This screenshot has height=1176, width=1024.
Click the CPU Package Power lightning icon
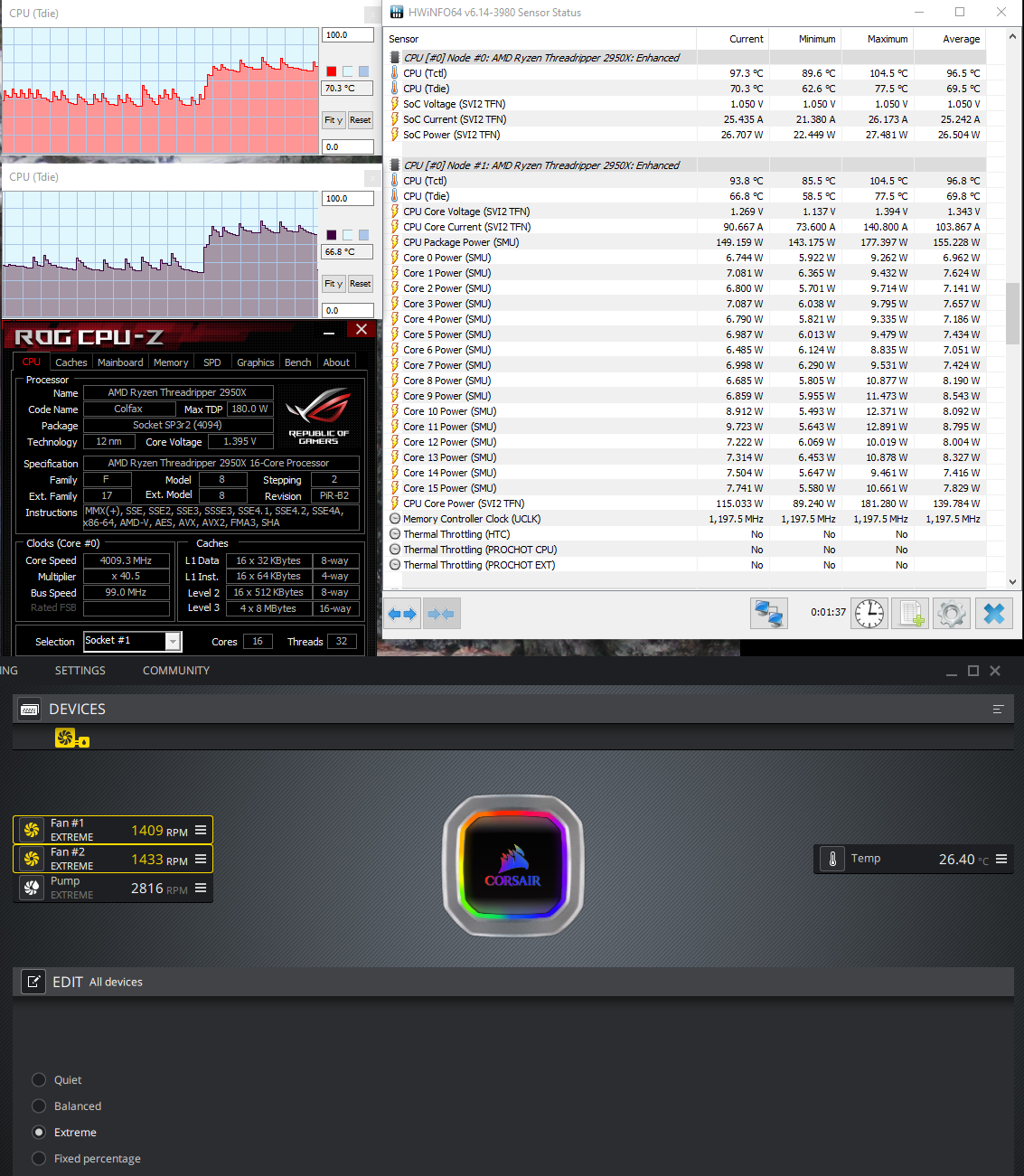tap(395, 242)
